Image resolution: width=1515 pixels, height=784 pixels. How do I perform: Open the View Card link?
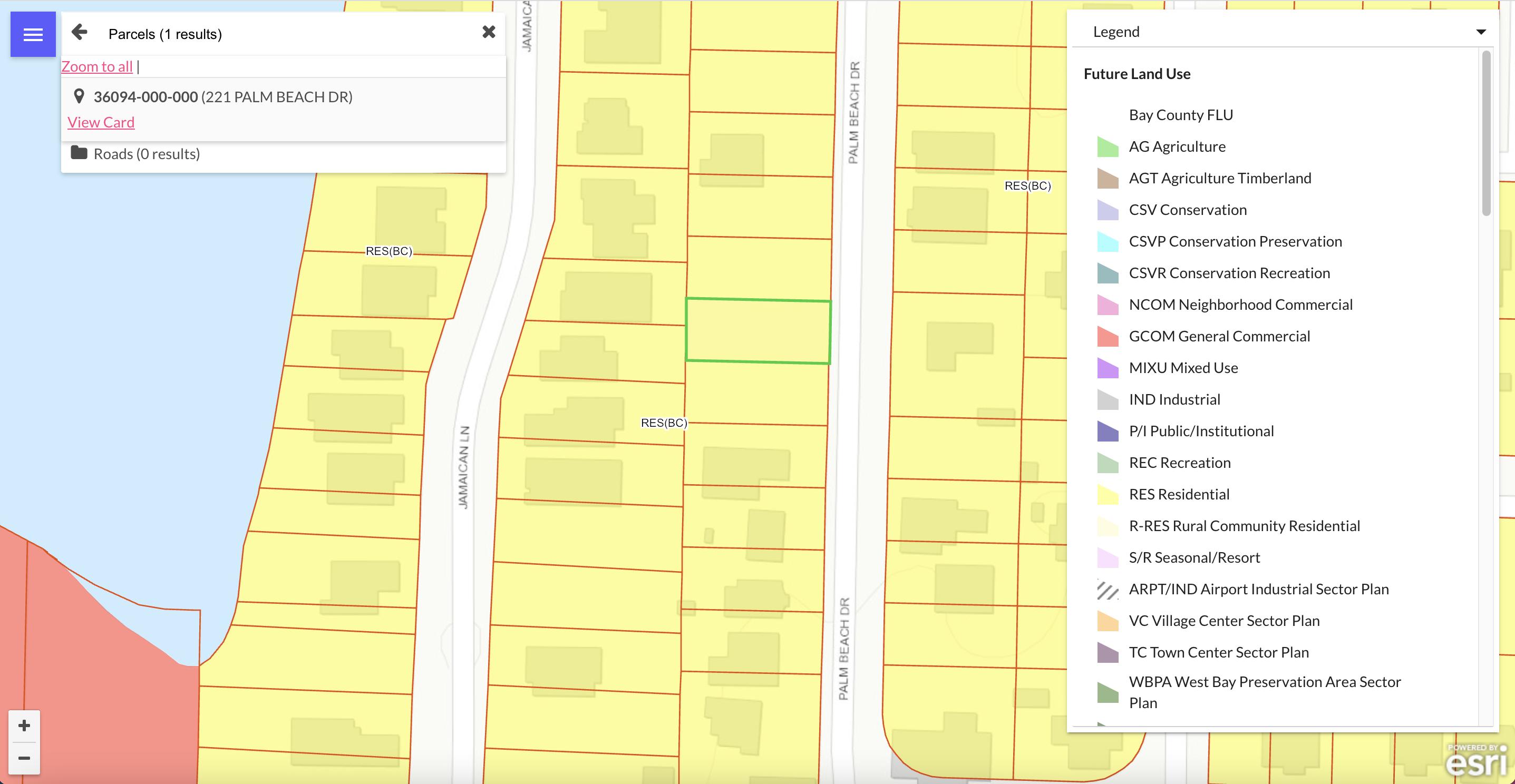101,122
